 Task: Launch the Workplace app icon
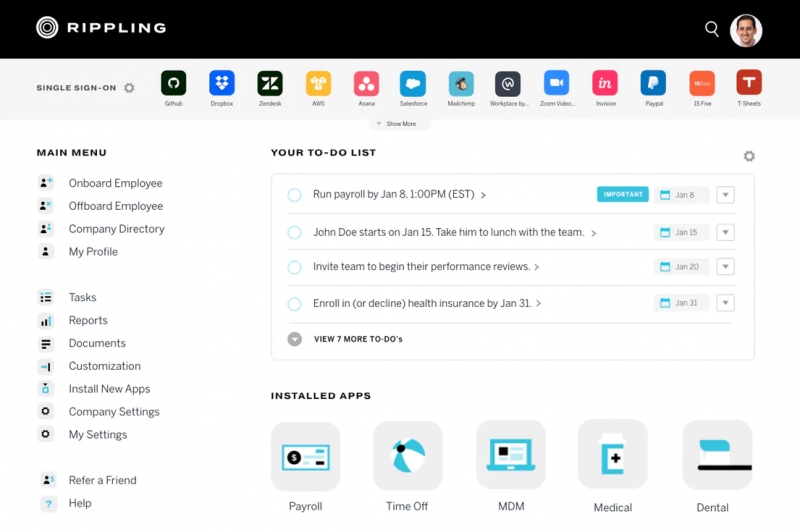[x=508, y=83]
